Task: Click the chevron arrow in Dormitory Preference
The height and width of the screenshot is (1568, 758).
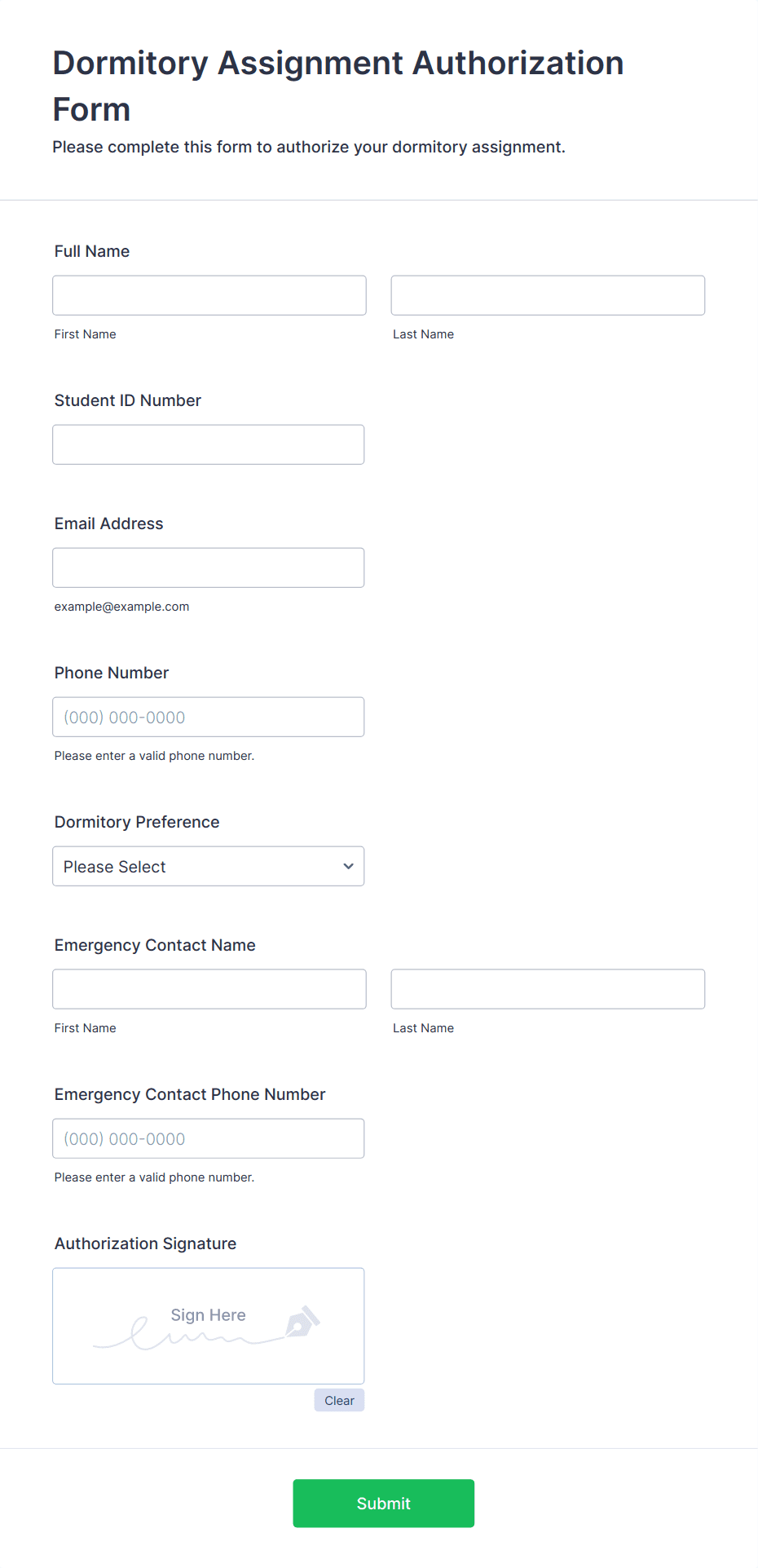Action: point(348,866)
